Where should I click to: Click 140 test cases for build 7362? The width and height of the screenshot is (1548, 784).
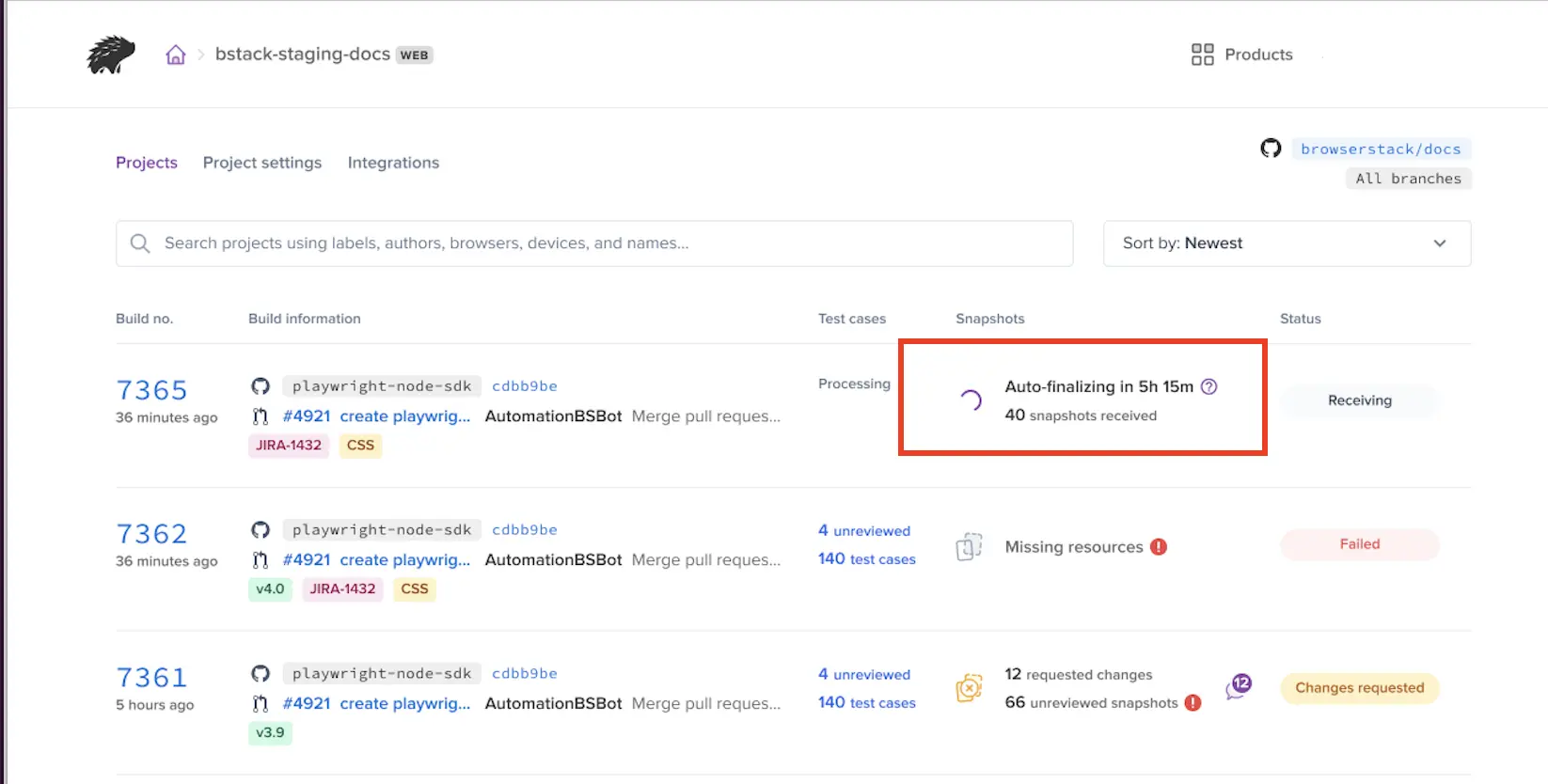coord(866,559)
